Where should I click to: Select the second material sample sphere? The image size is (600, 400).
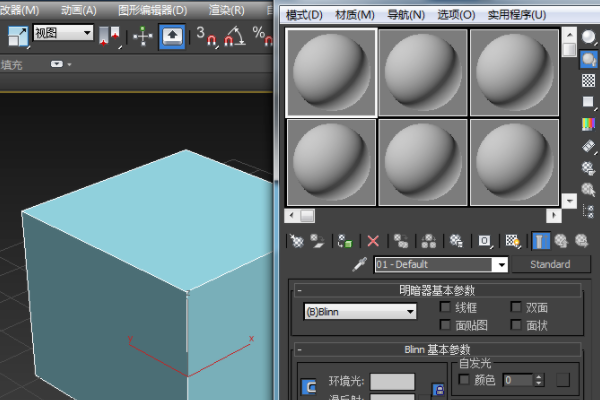(x=423, y=72)
